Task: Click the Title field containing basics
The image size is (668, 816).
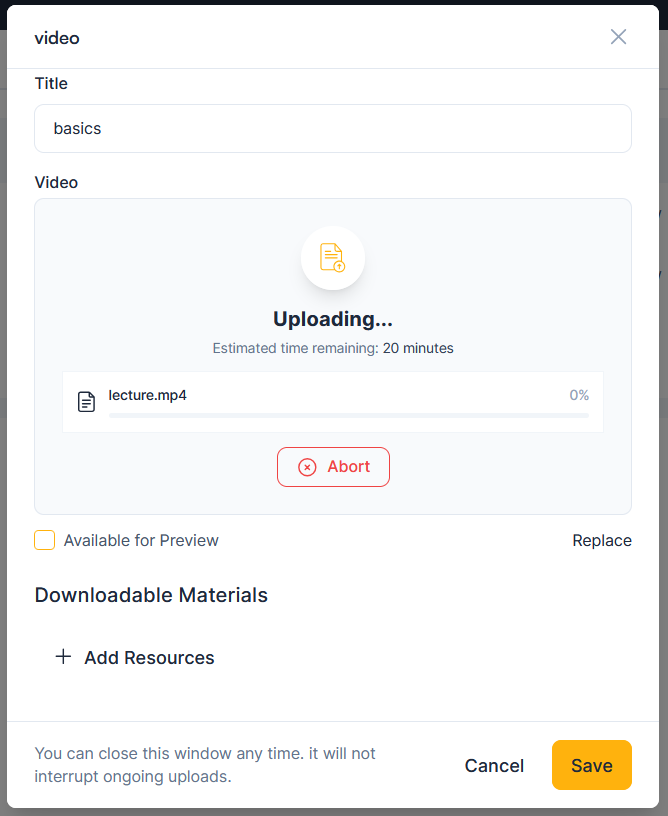Action: (x=333, y=128)
